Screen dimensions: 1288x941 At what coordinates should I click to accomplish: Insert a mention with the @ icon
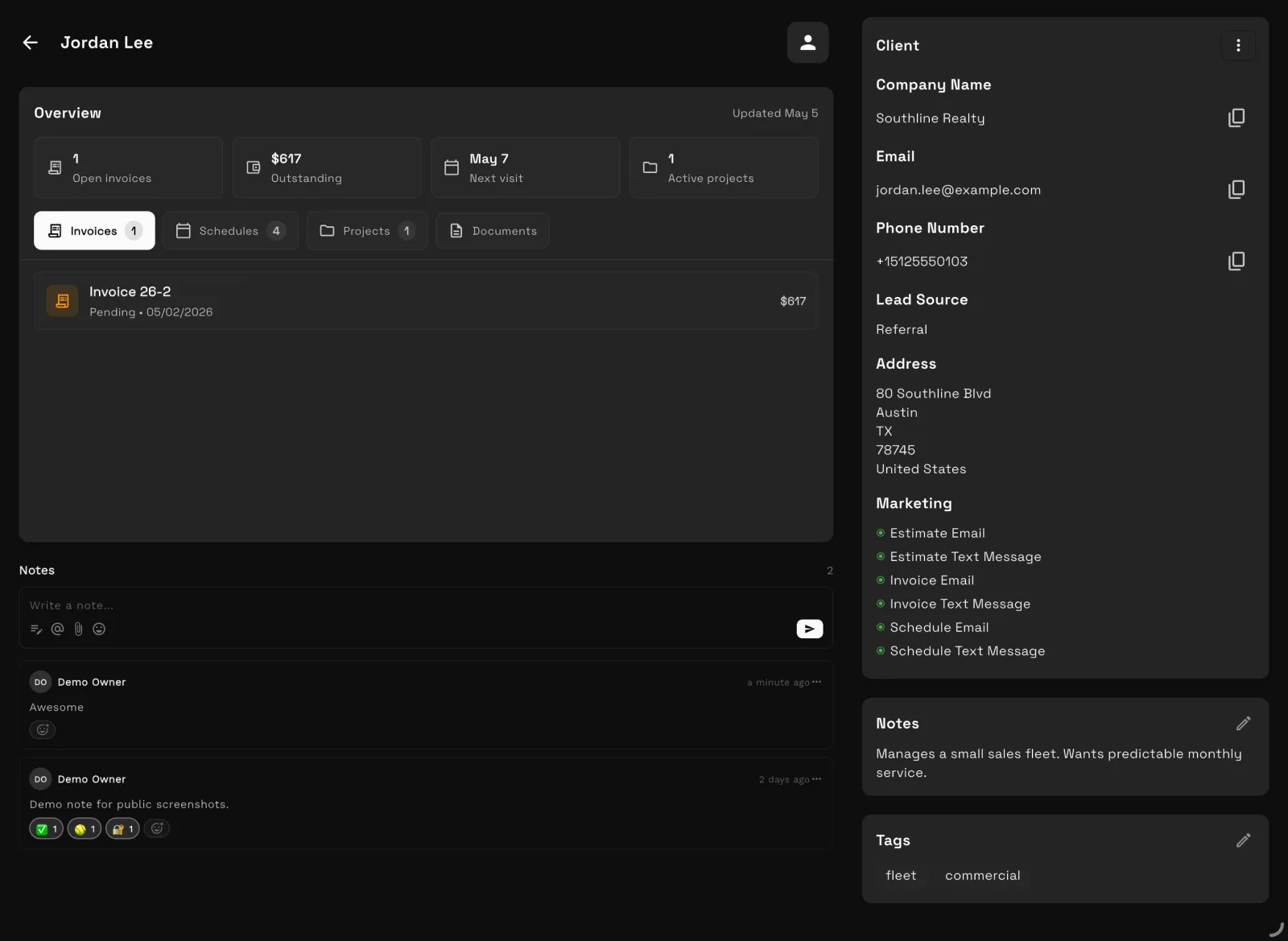coord(57,629)
